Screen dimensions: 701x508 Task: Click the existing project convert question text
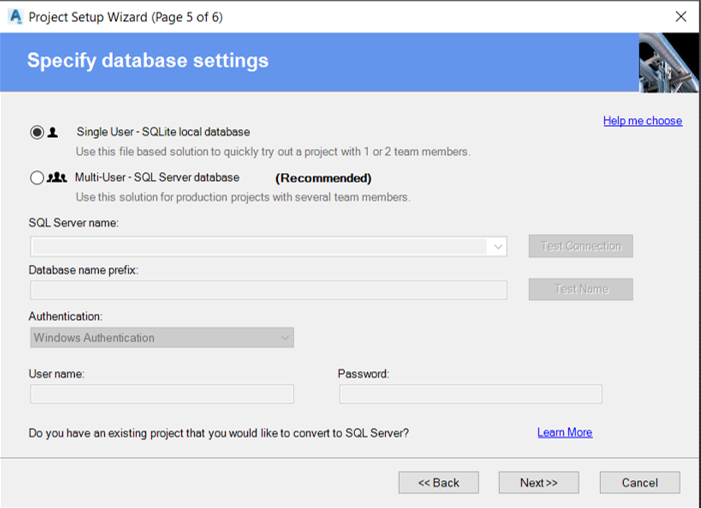[x=219, y=433]
